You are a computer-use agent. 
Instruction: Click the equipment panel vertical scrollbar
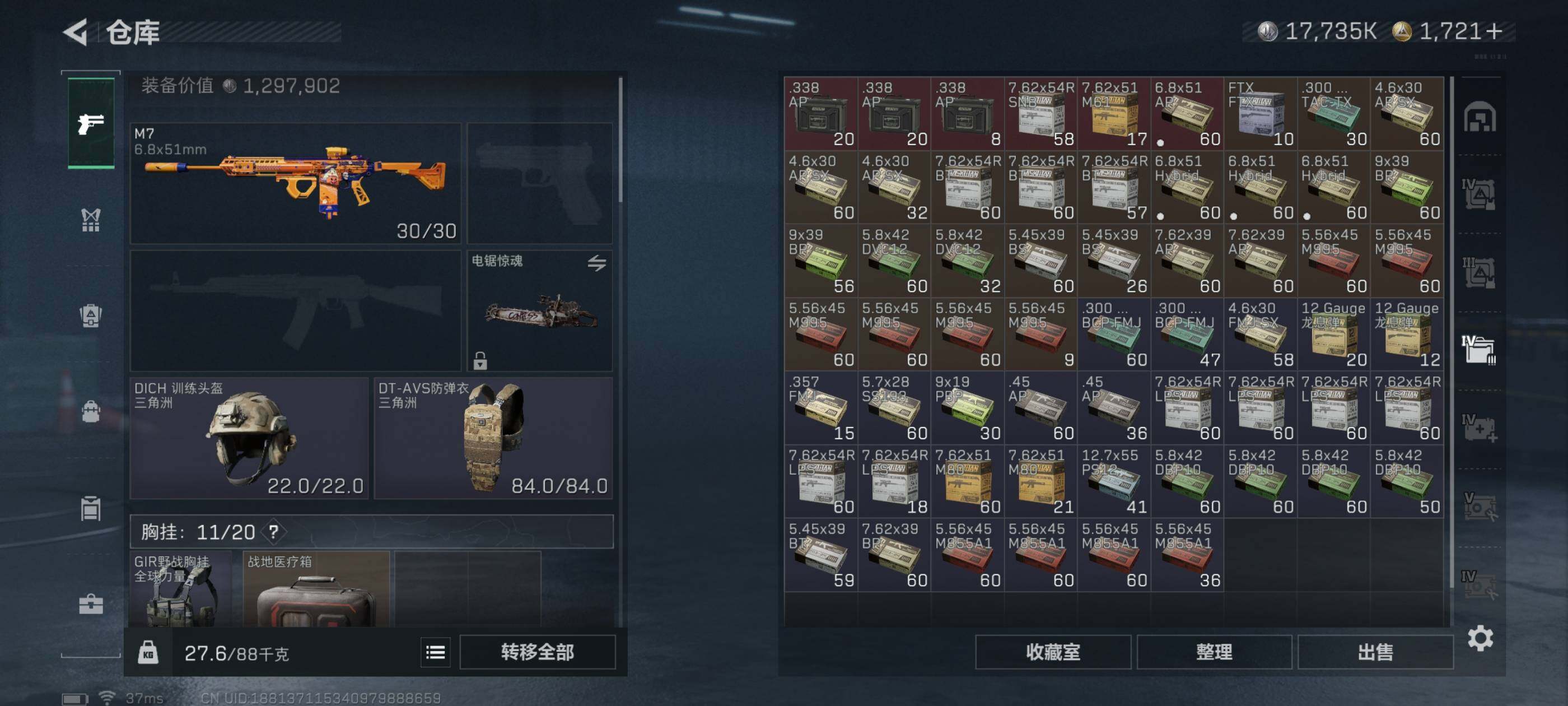[x=620, y=140]
